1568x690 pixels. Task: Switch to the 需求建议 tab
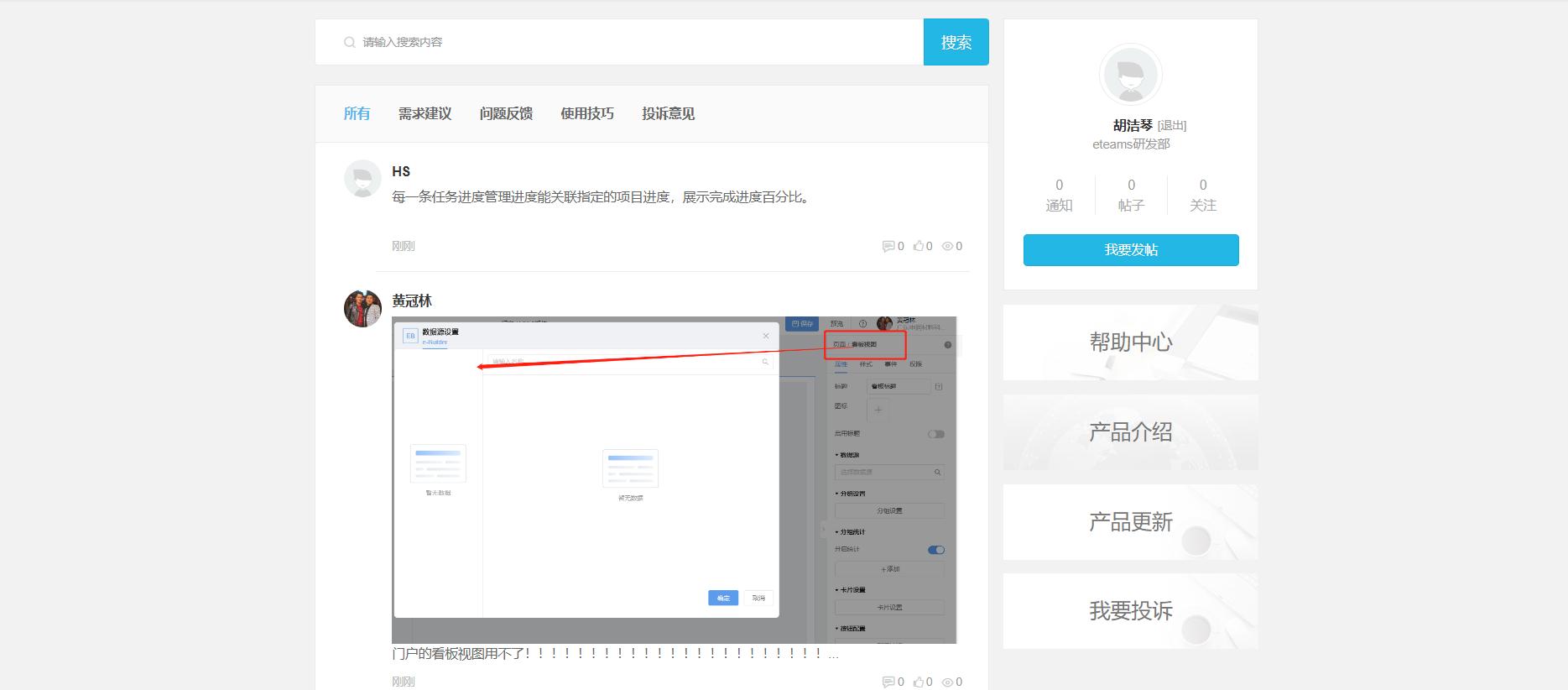tap(425, 113)
